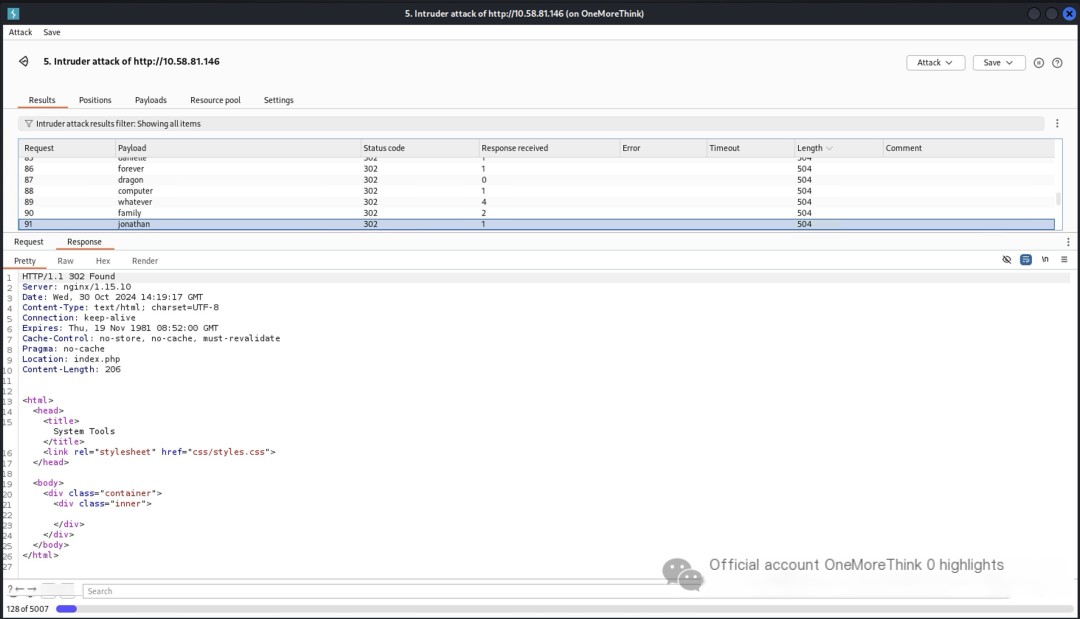1080x619 pixels.
Task: Select the row with payload forever
Action: pyautogui.click(x=537, y=169)
